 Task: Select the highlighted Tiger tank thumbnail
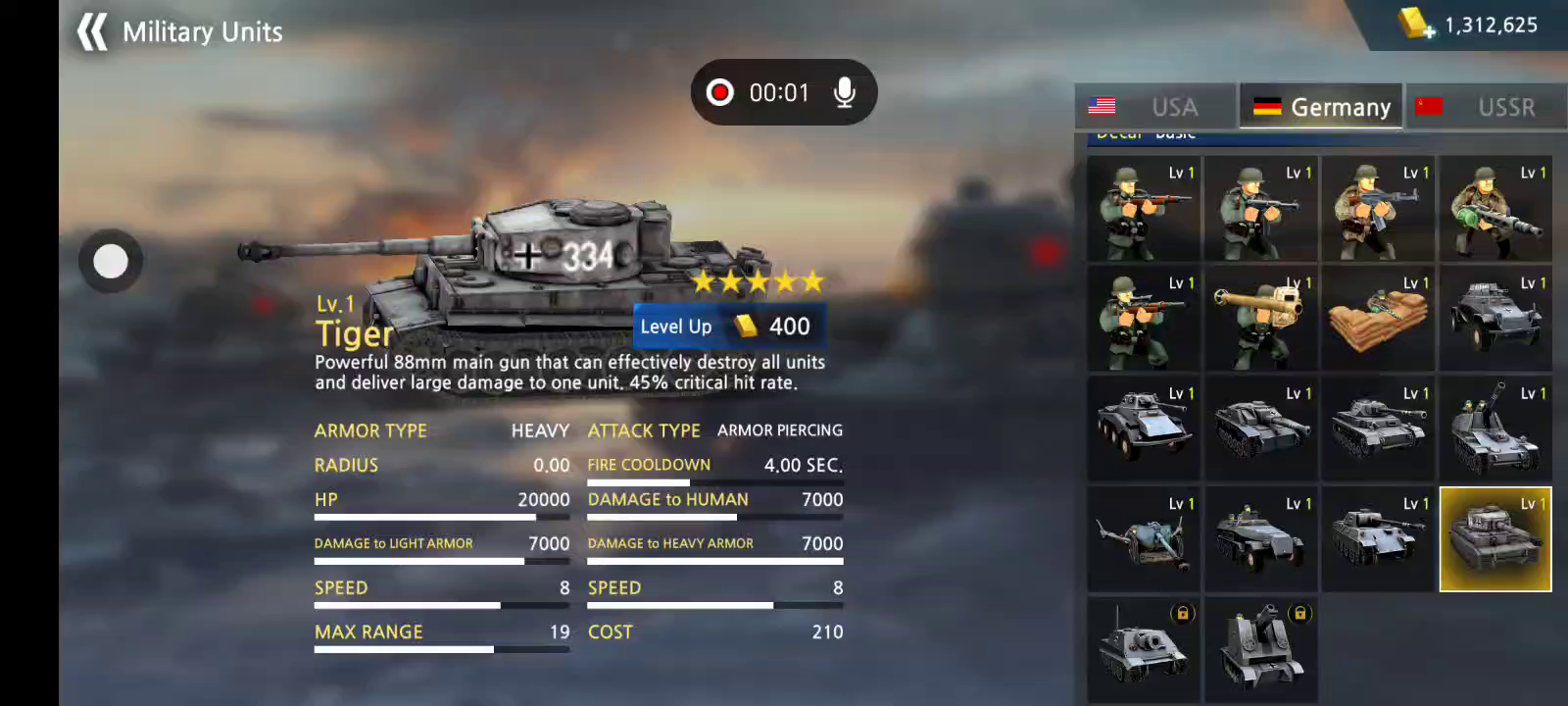click(x=1494, y=539)
